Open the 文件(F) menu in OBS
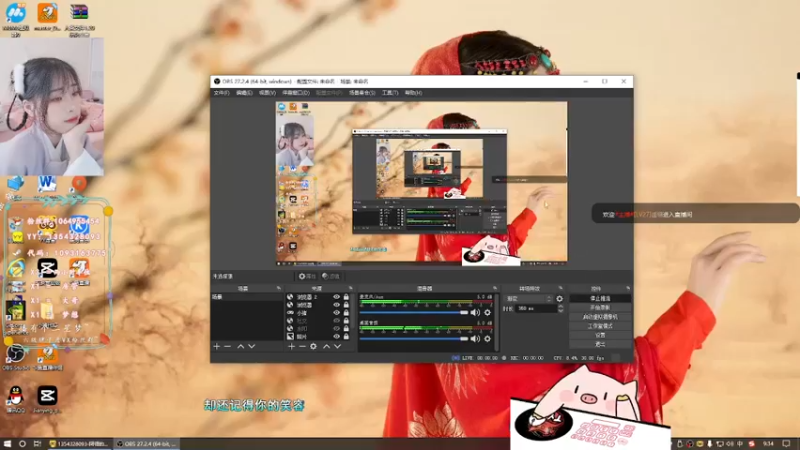 coord(221,93)
